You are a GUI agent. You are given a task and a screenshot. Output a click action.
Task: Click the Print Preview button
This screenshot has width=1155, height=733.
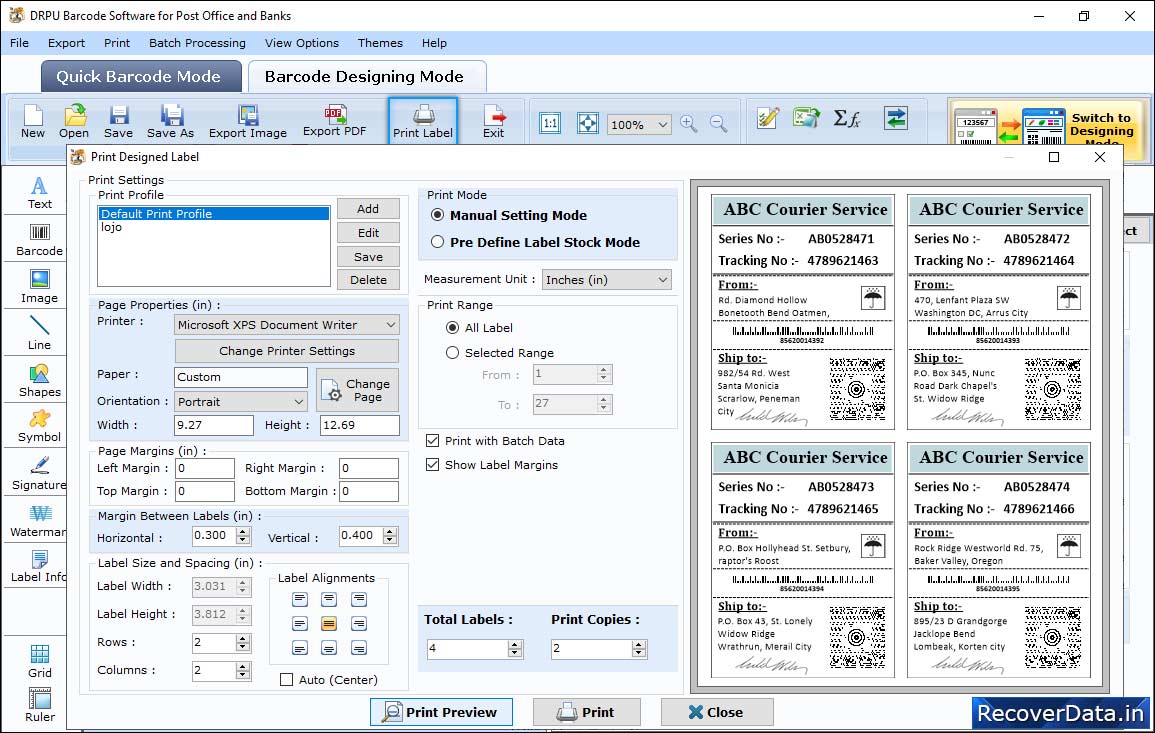(x=441, y=712)
